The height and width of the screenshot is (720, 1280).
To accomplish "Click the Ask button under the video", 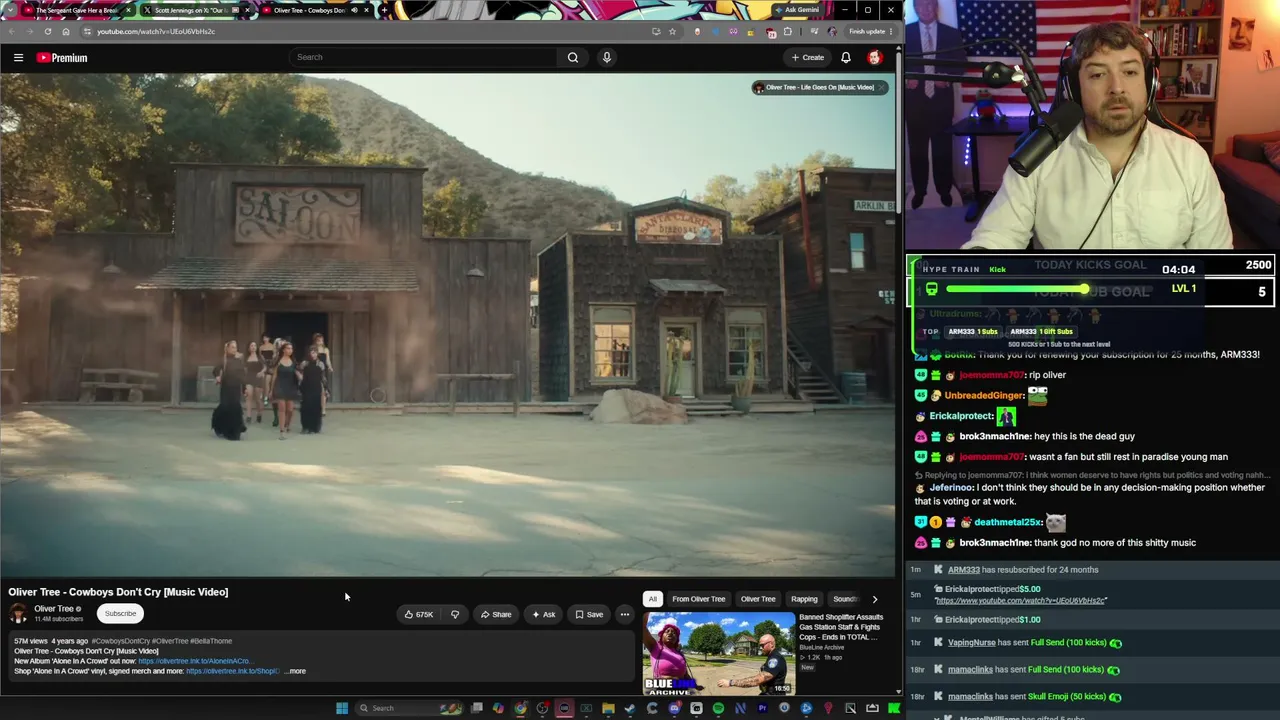I will point(544,614).
